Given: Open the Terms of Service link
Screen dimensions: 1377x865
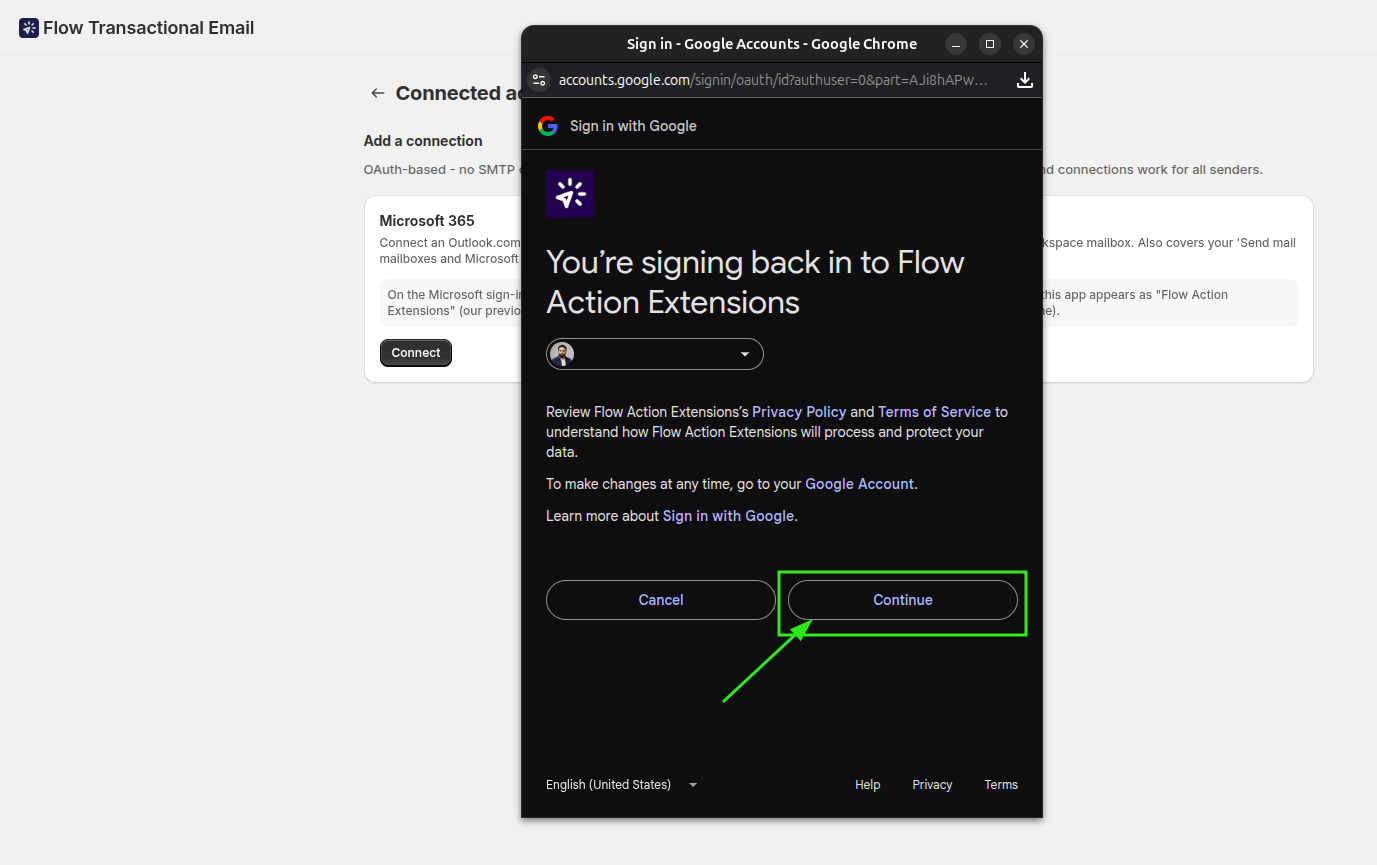Looking at the screenshot, I should pos(934,412).
